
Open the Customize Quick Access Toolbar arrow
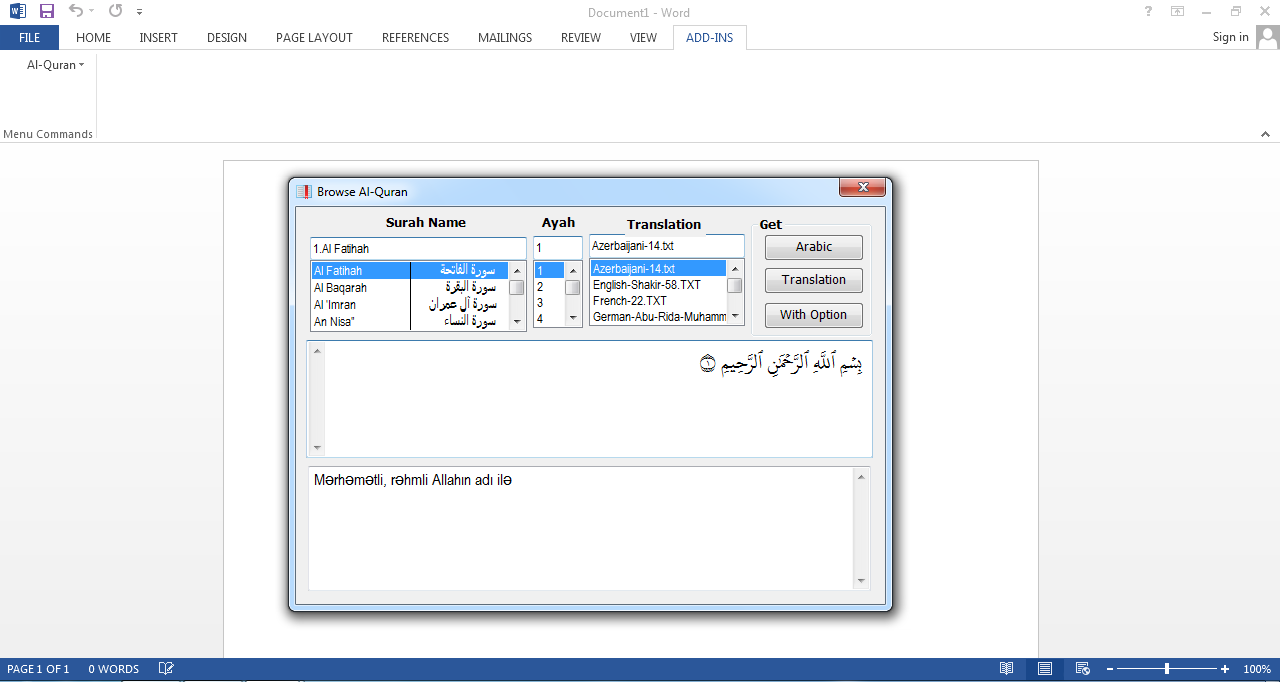139,12
